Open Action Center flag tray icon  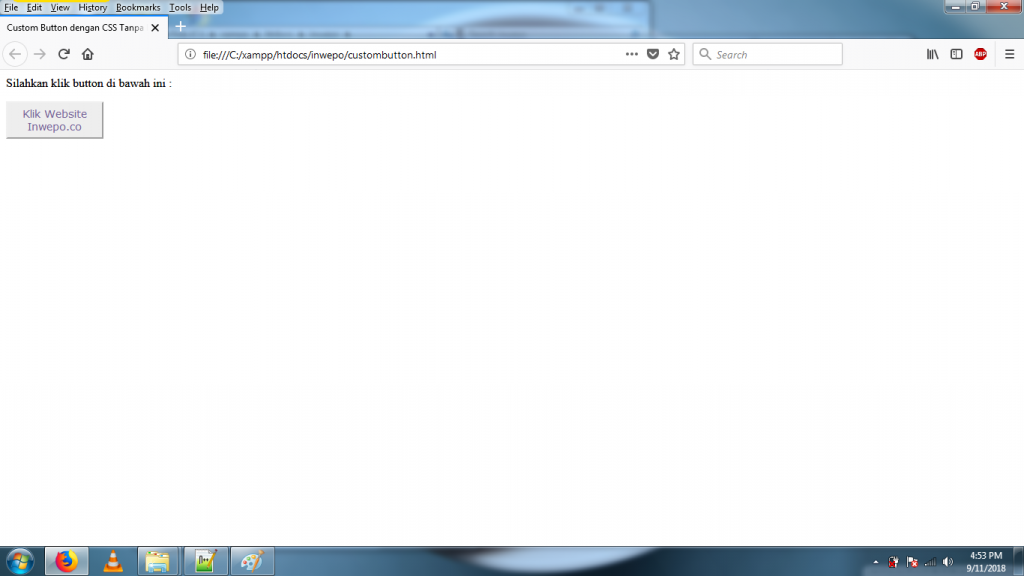point(912,562)
